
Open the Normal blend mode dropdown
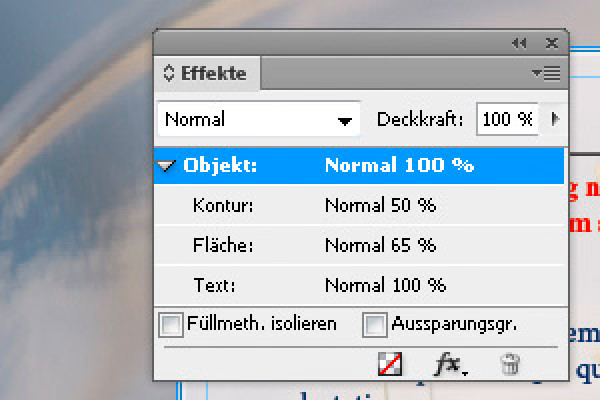(x=259, y=119)
